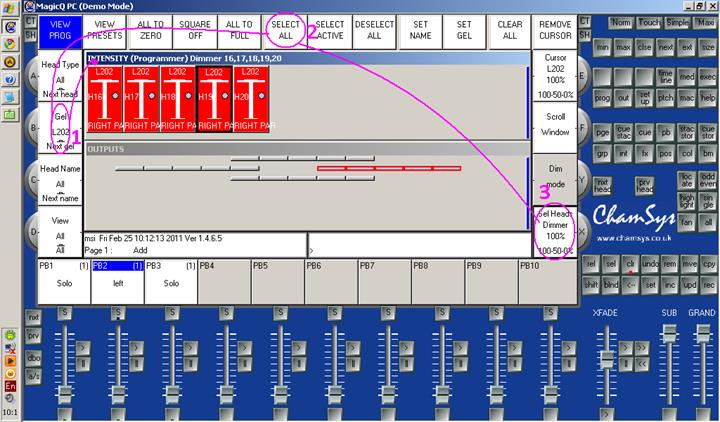The image size is (720, 422).
Task: Select head tile H19 with cursor
Action: click(214, 99)
